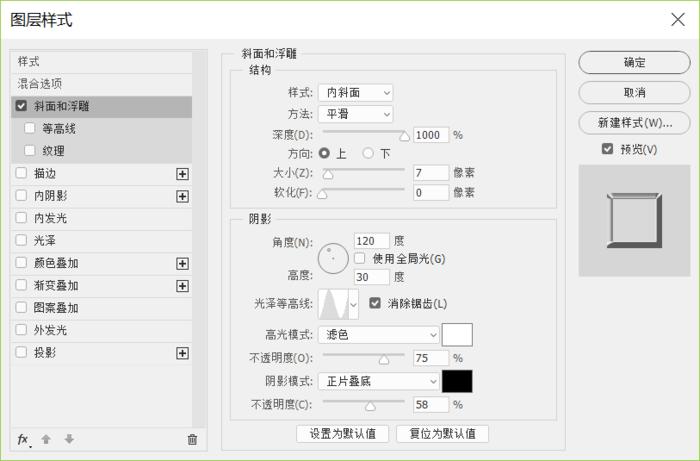
Task: Click the fx add layer style icon
Action: click(23, 440)
